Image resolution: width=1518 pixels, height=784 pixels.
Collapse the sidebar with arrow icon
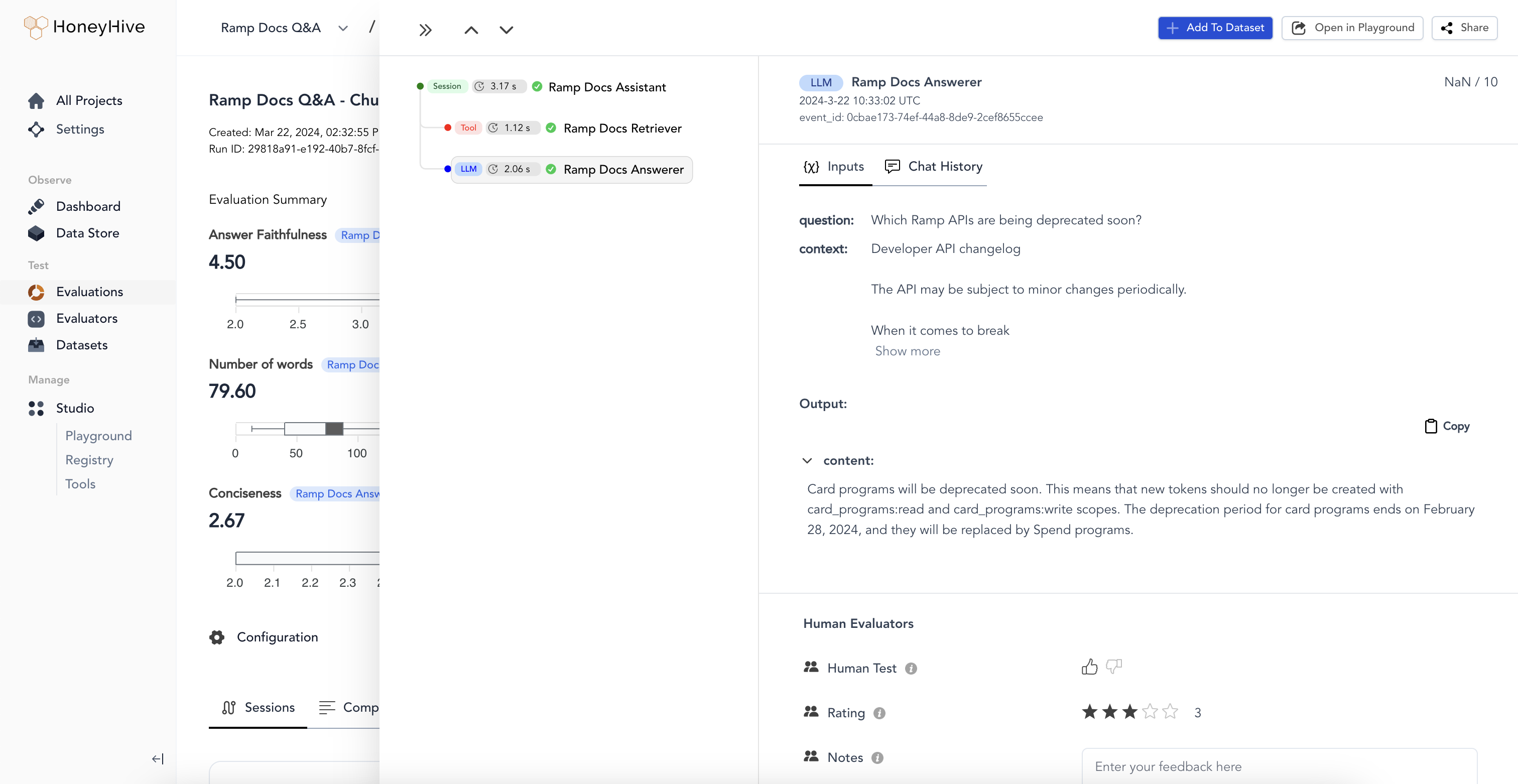coord(157,759)
